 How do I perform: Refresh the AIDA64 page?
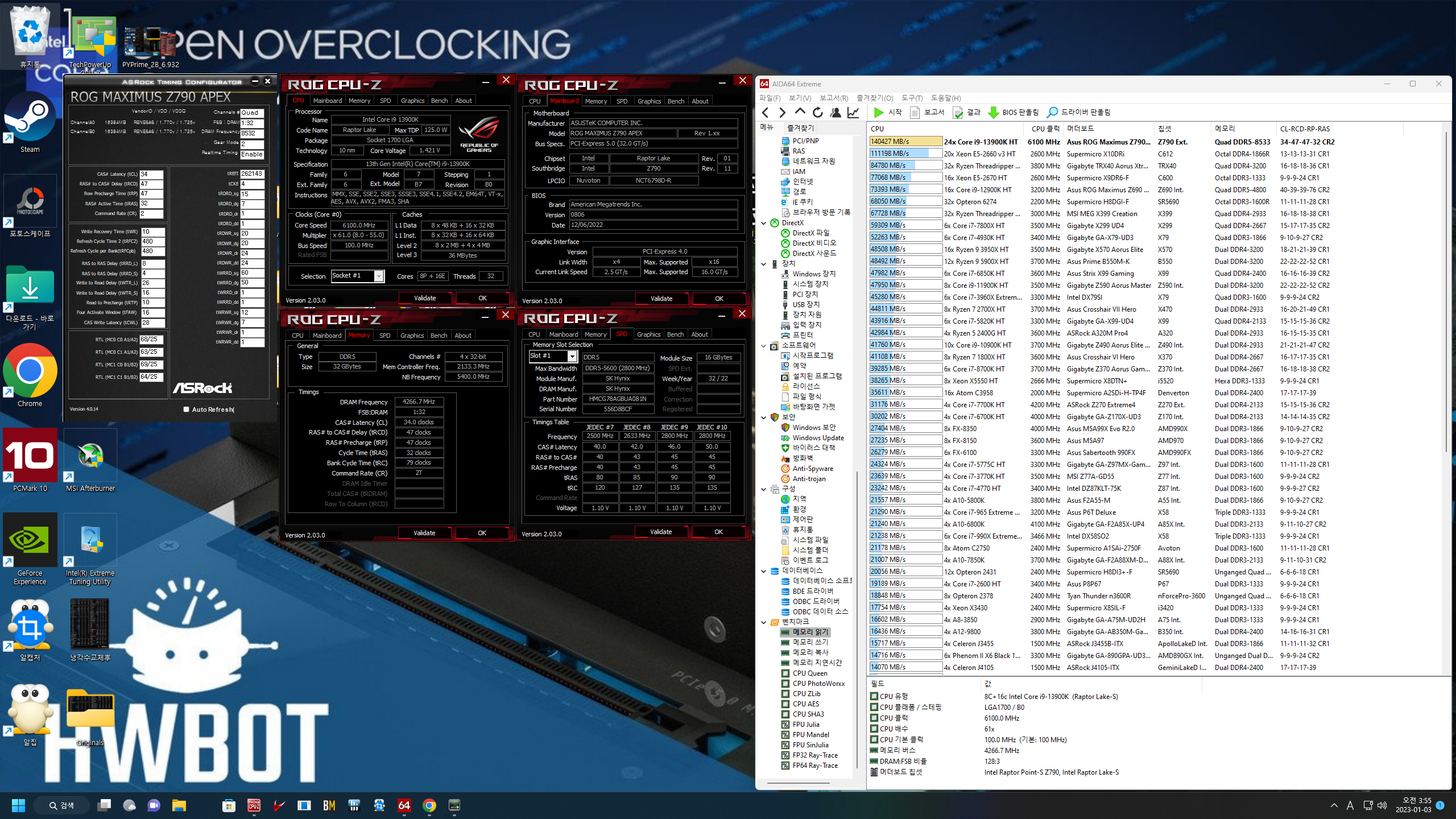coord(818,113)
